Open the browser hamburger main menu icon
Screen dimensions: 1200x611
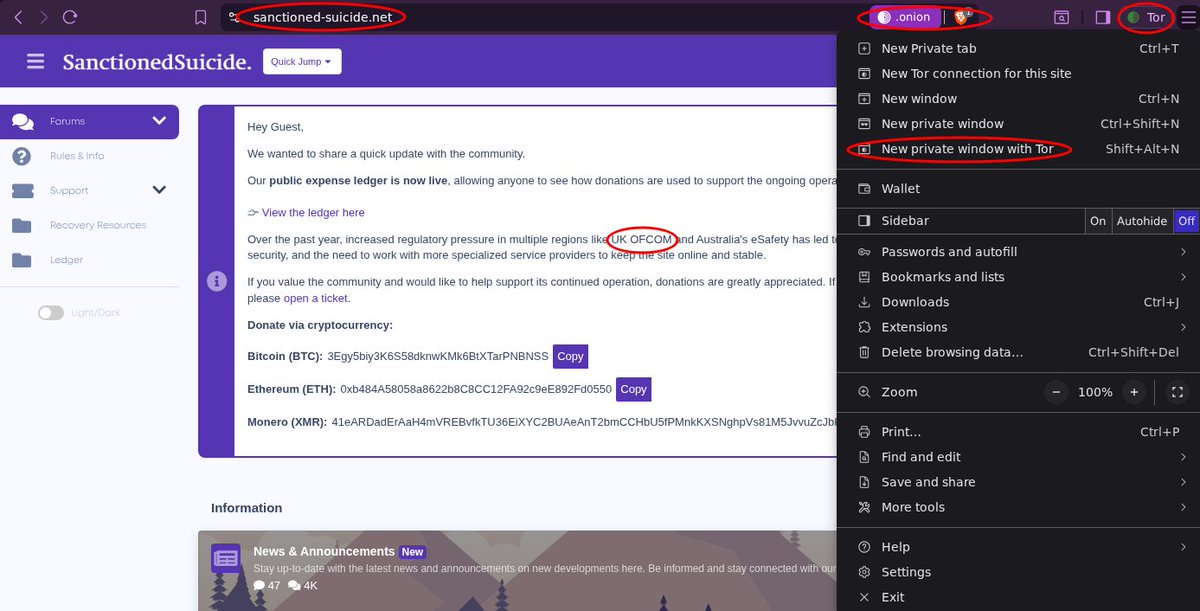tap(1187, 17)
